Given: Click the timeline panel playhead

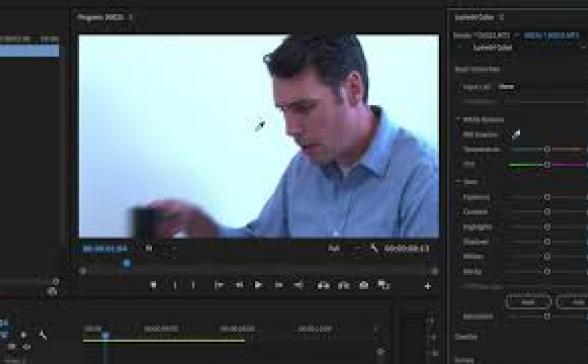Looking at the screenshot, I should [x=105, y=335].
